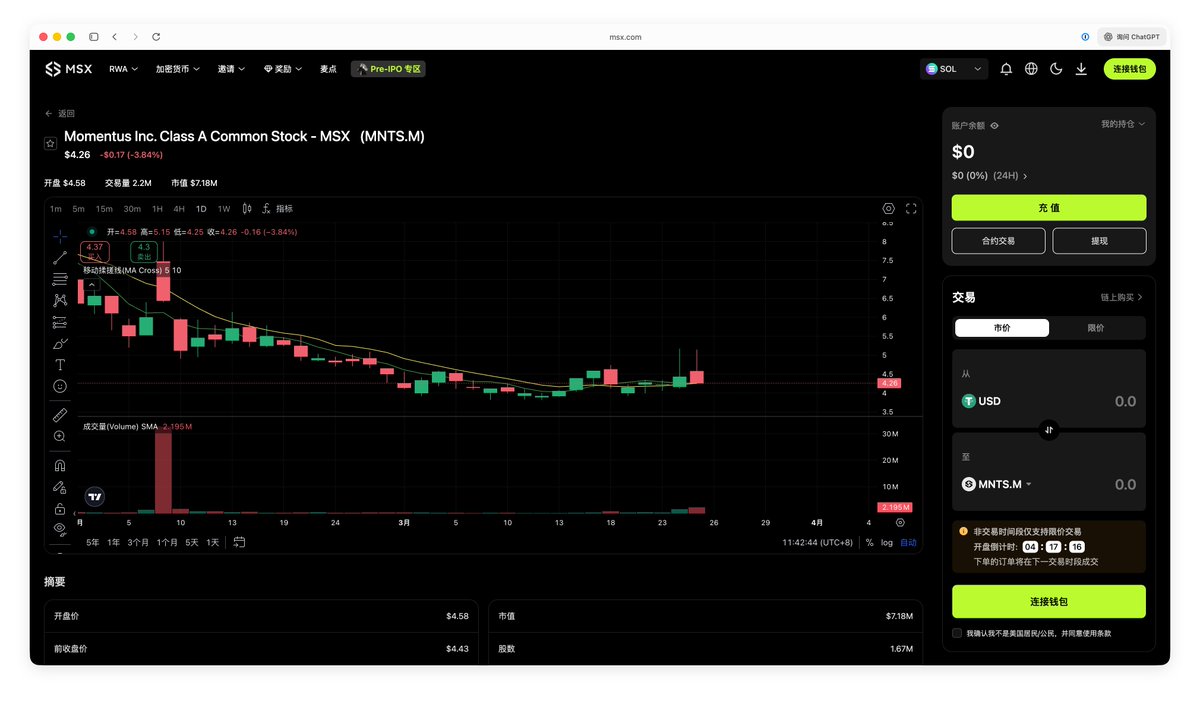Viewport: 1200px width, 701px height.
Task: Open the forecasting and measurement tools
Action: tap(60, 322)
